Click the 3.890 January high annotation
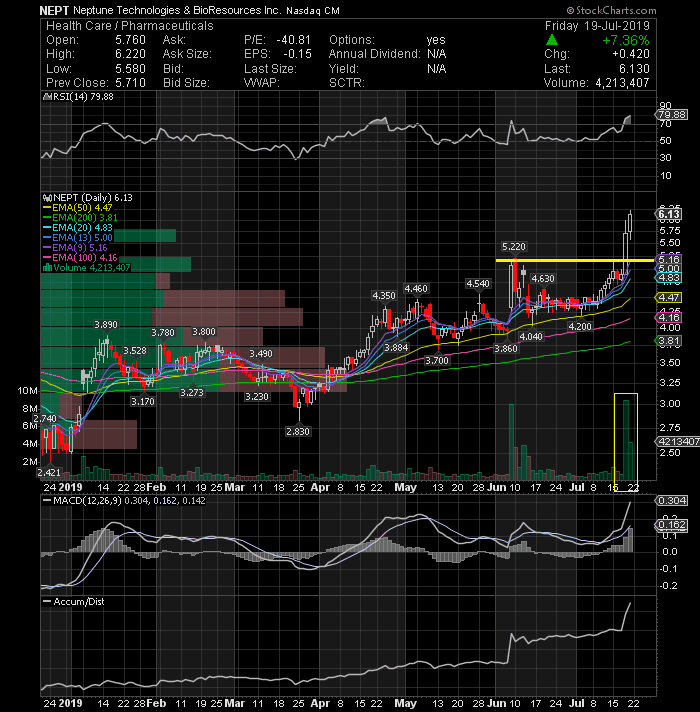700x712 pixels. [106, 325]
